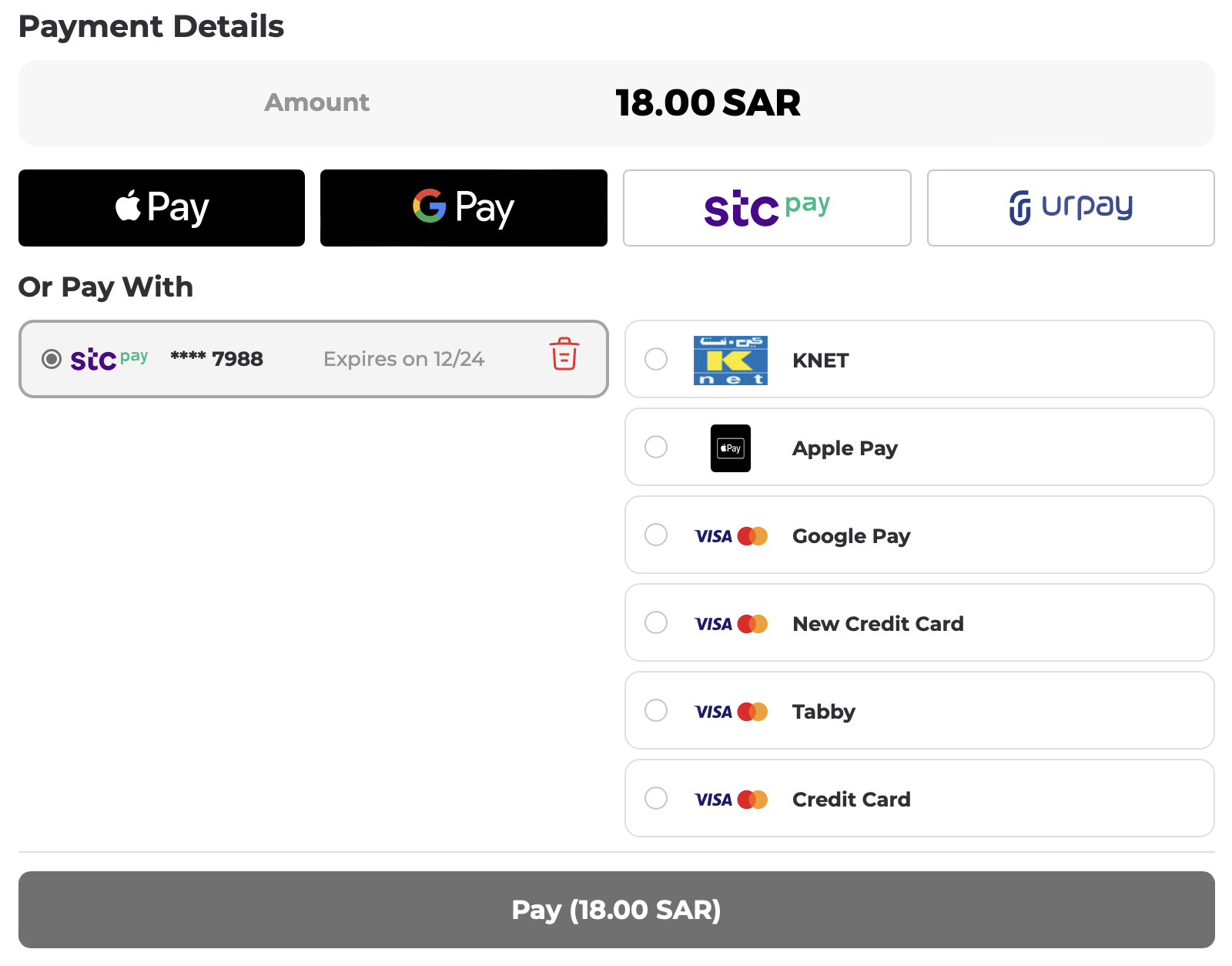Choose the Google Pay radio button
The width and height of the screenshot is (1232, 966).
tap(656, 535)
